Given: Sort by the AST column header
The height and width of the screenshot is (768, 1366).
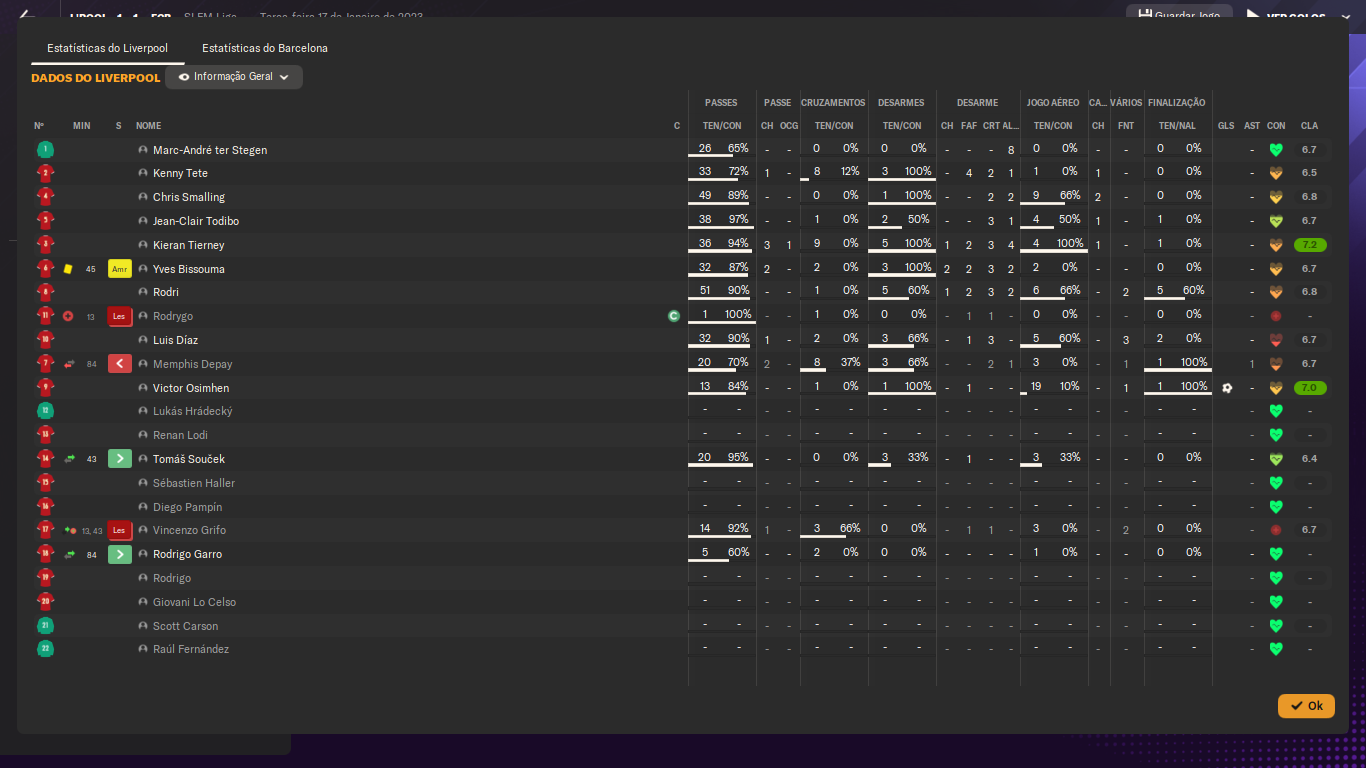Looking at the screenshot, I should [x=1252, y=126].
